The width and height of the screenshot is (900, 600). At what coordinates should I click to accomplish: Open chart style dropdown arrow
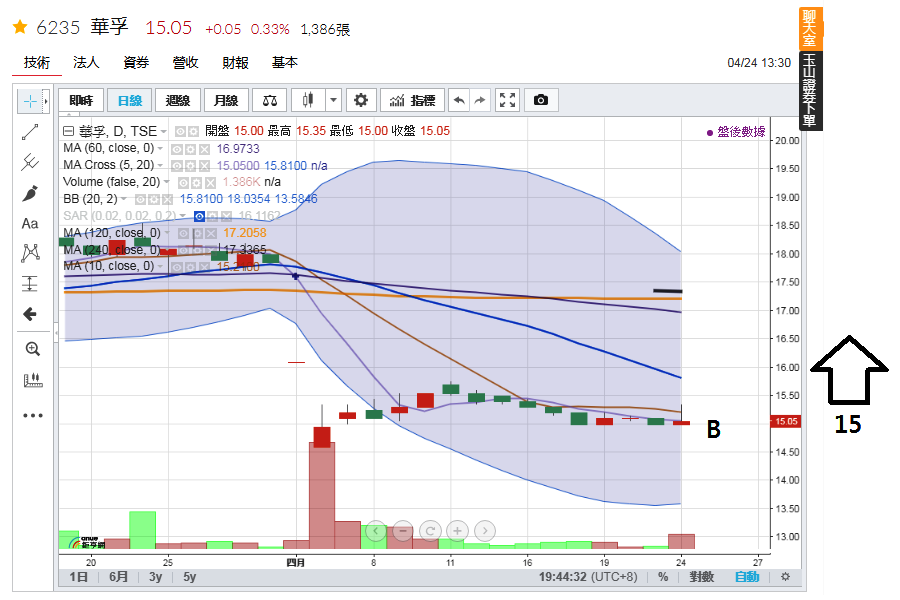coord(333,100)
